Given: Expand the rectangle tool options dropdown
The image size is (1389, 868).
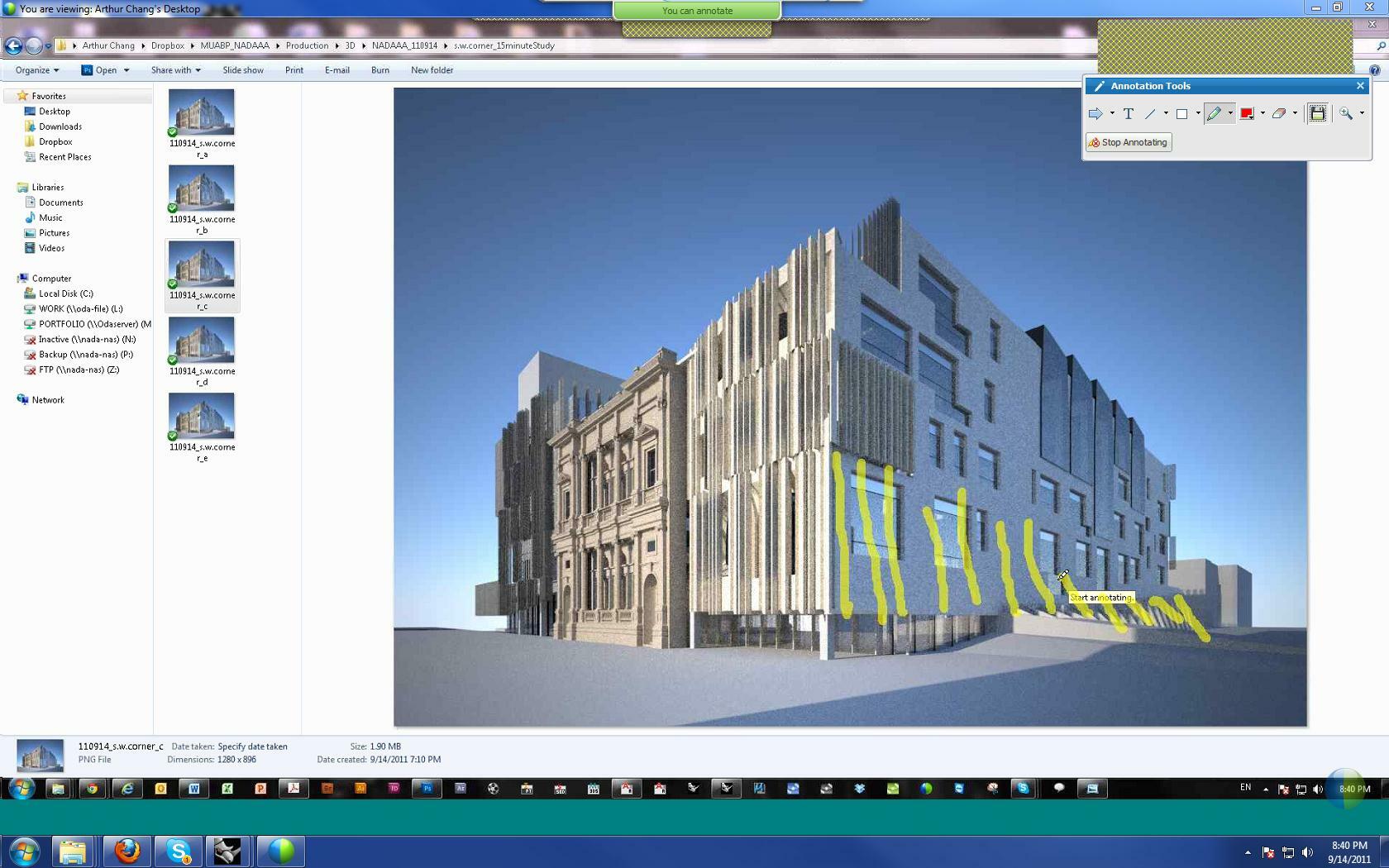Looking at the screenshot, I should pos(1198,114).
